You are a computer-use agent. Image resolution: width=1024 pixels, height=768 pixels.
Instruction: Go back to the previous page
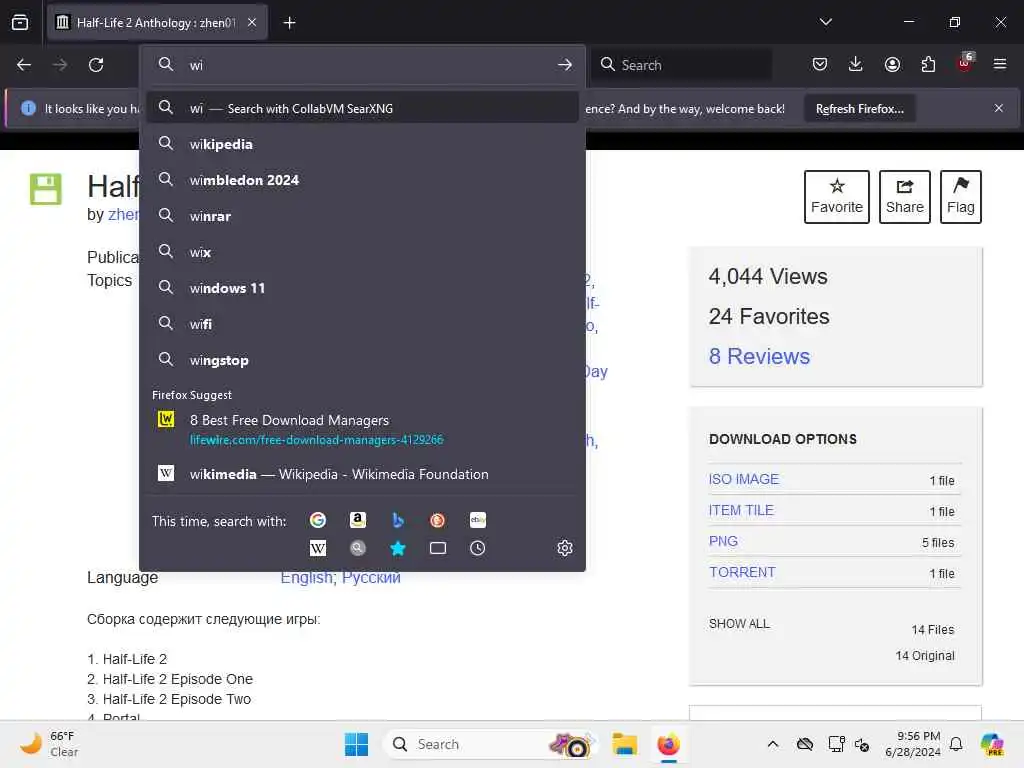(24, 65)
